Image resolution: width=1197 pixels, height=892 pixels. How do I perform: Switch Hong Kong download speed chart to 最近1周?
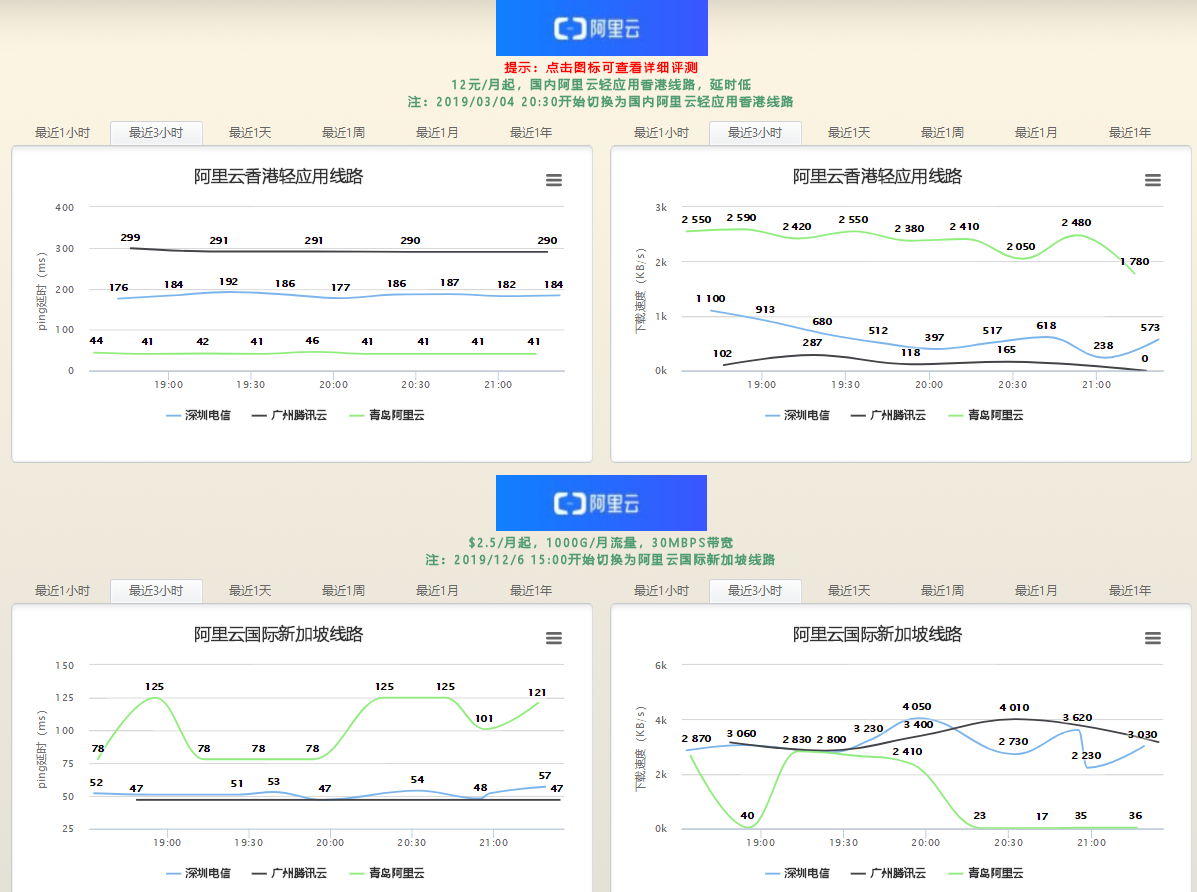point(943,133)
